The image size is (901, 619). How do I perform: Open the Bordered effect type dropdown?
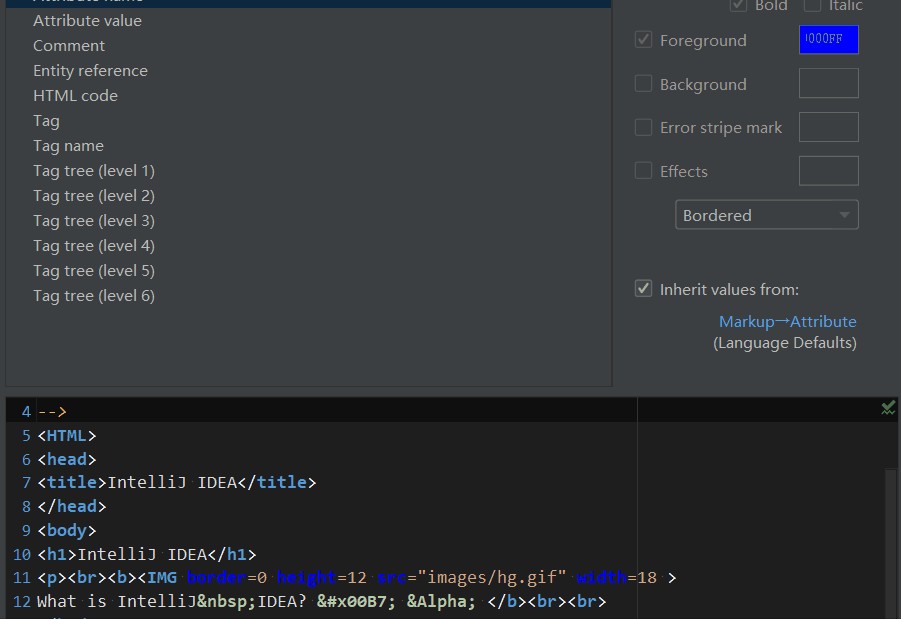tap(766, 215)
